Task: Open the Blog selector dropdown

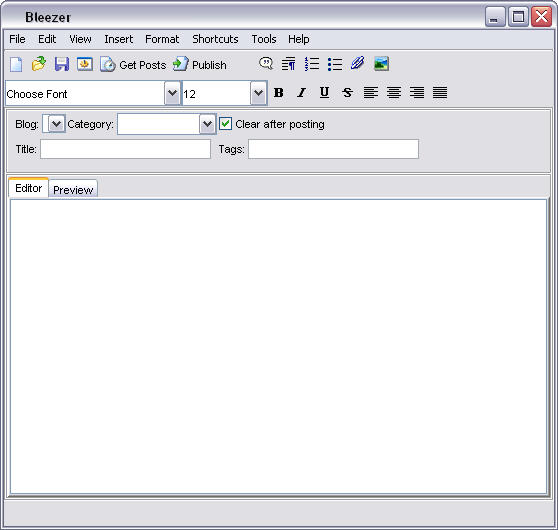Action: click(x=57, y=124)
